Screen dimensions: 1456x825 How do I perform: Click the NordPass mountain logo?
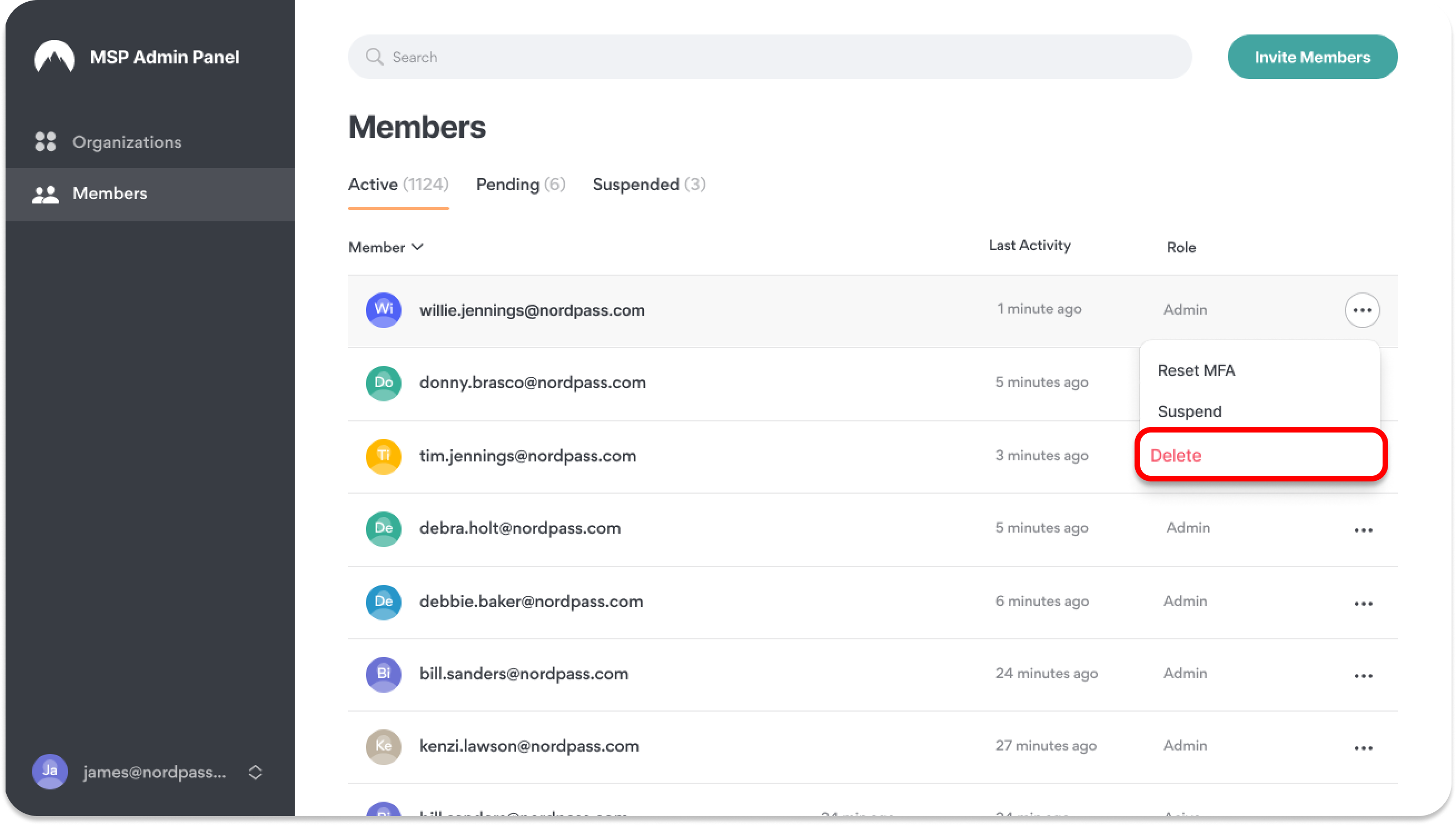point(55,57)
